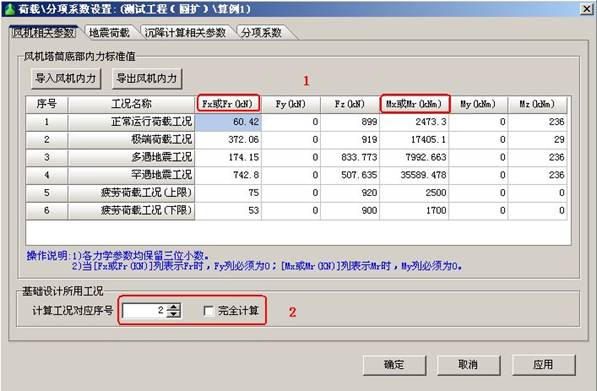
Task: Click Mx cell with value 1700
Action: click(x=414, y=210)
